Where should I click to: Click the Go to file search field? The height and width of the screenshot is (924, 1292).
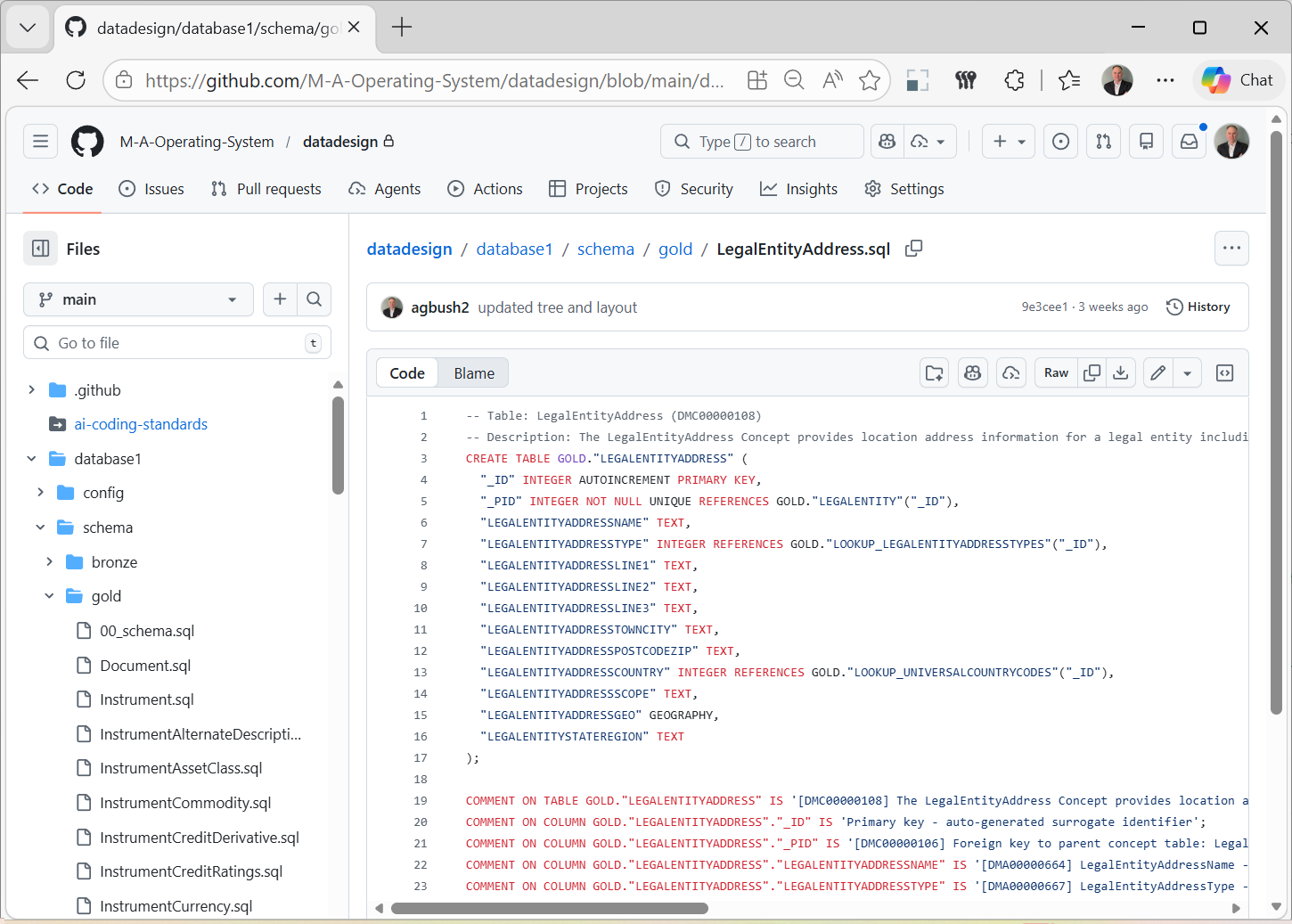(x=177, y=342)
